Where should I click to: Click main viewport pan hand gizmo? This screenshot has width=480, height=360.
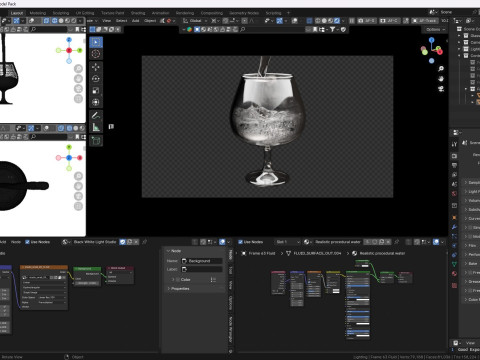click(441, 79)
